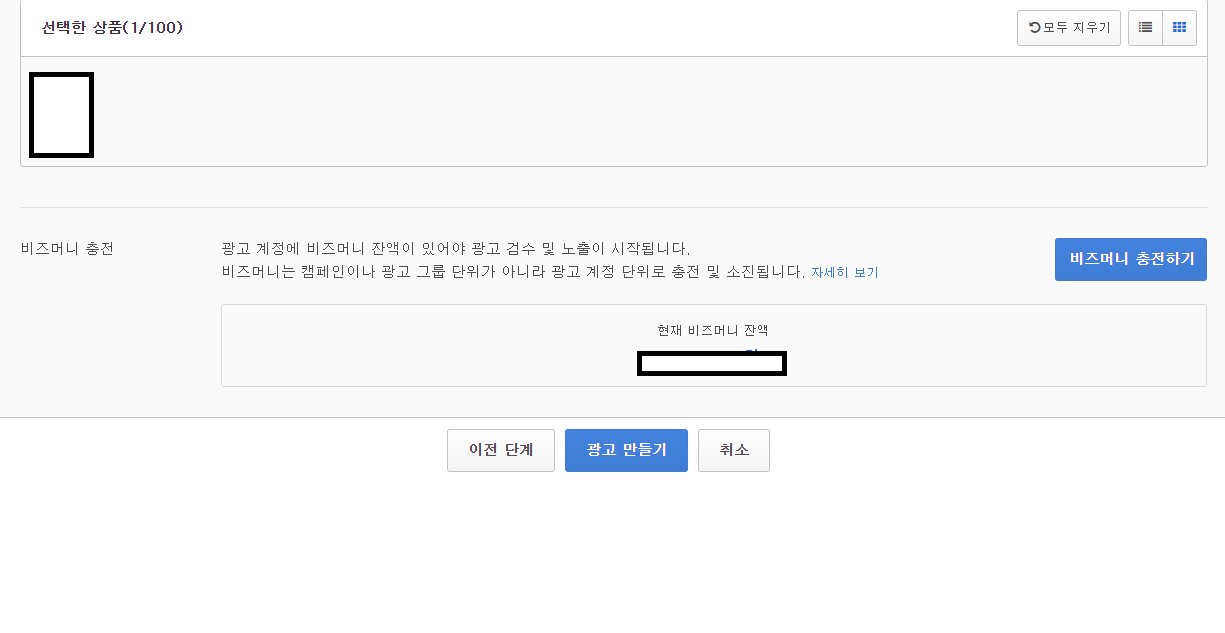This screenshot has width=1225, height=633.
Task: Click the 비즈머니 충전하기 button
Action: (1131, 259)
